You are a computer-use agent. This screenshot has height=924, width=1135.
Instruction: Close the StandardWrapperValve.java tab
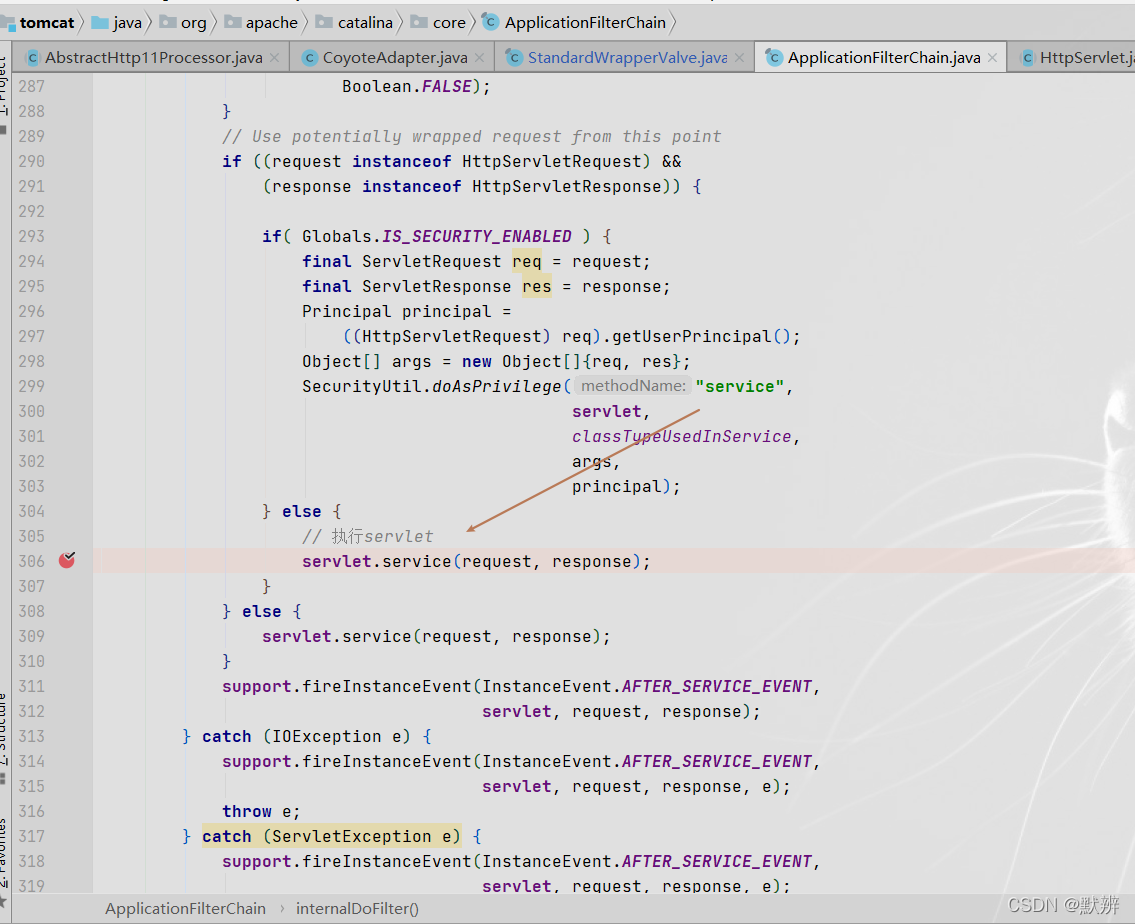tap(739, 58)
